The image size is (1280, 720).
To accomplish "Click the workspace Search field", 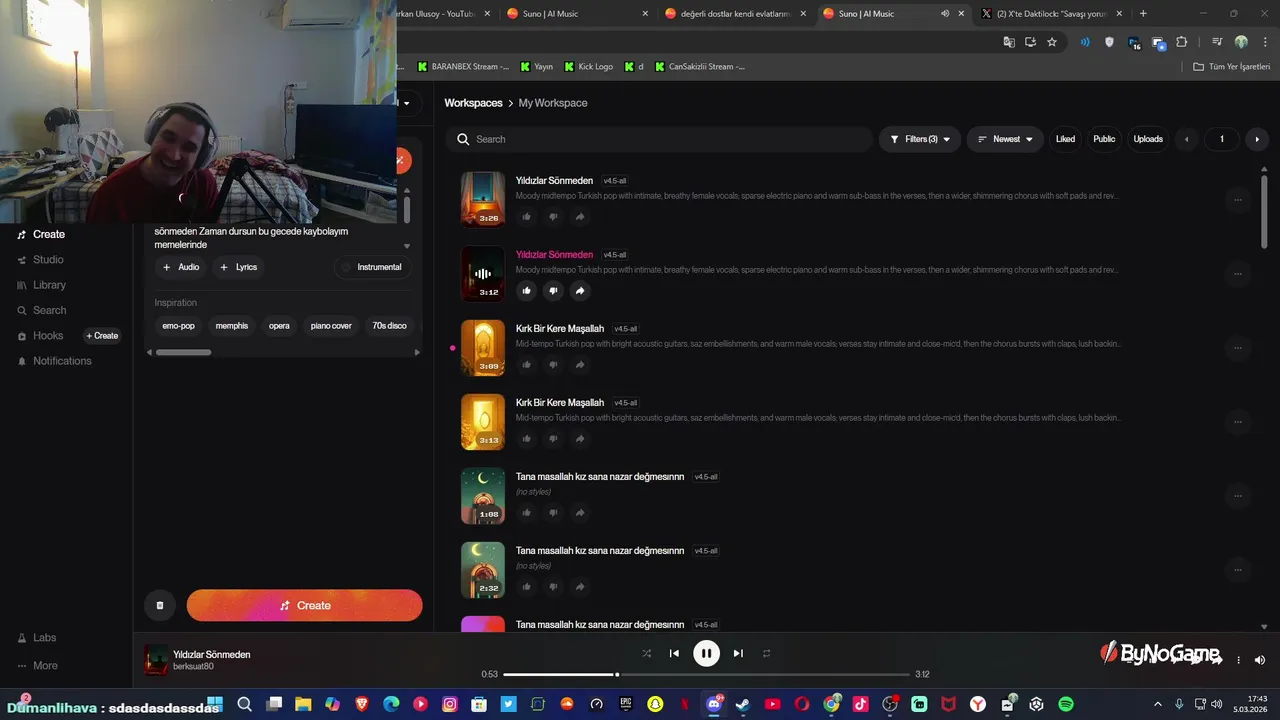I will point(660,139).
